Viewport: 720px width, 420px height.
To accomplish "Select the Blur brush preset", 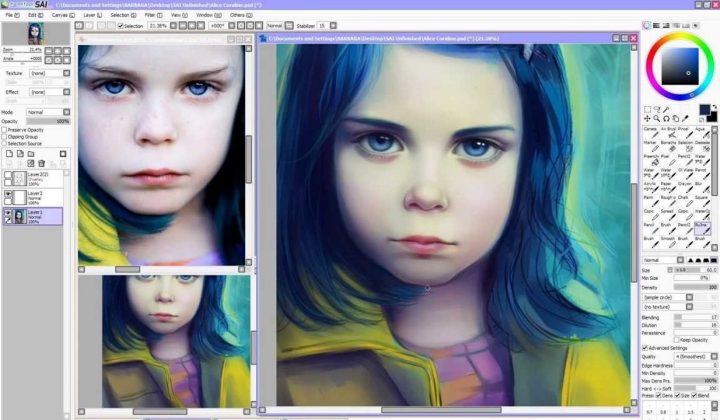I will pyautogui.click(x=701, y=186).
